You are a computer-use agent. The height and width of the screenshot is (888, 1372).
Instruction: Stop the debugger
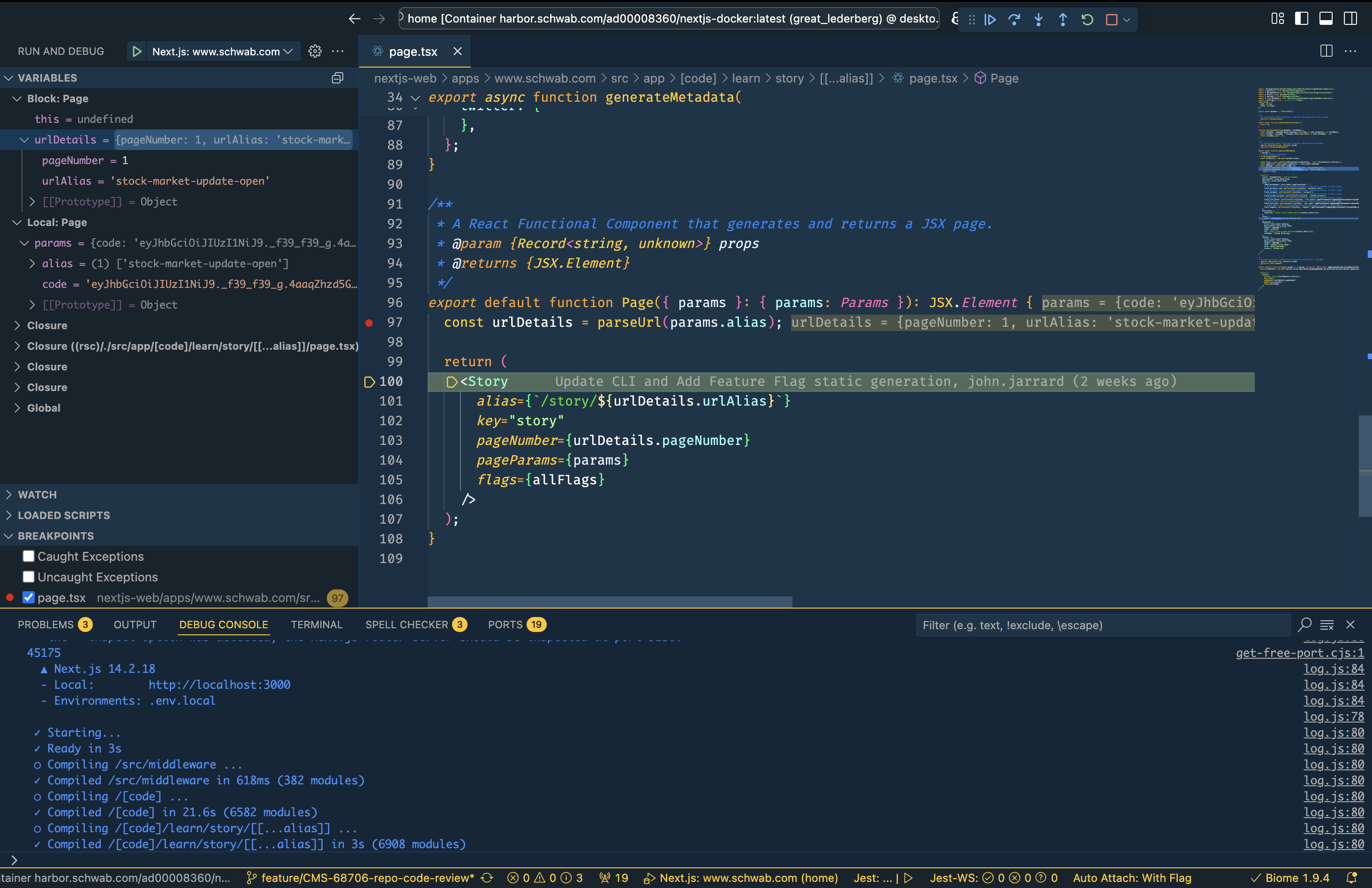[1110, 19]
